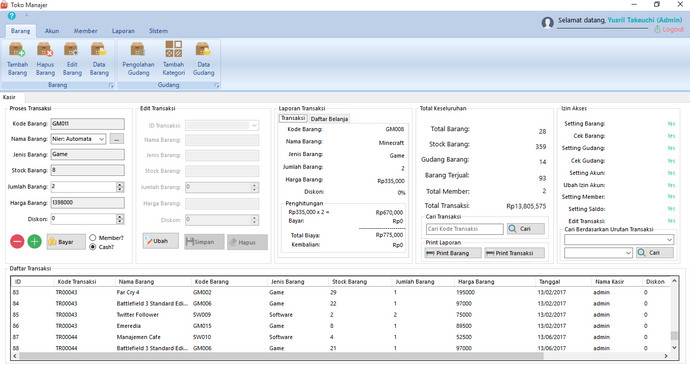Click the green plus add item button
Viewport: 690px width, 365px height.
(x=34, y=241)
